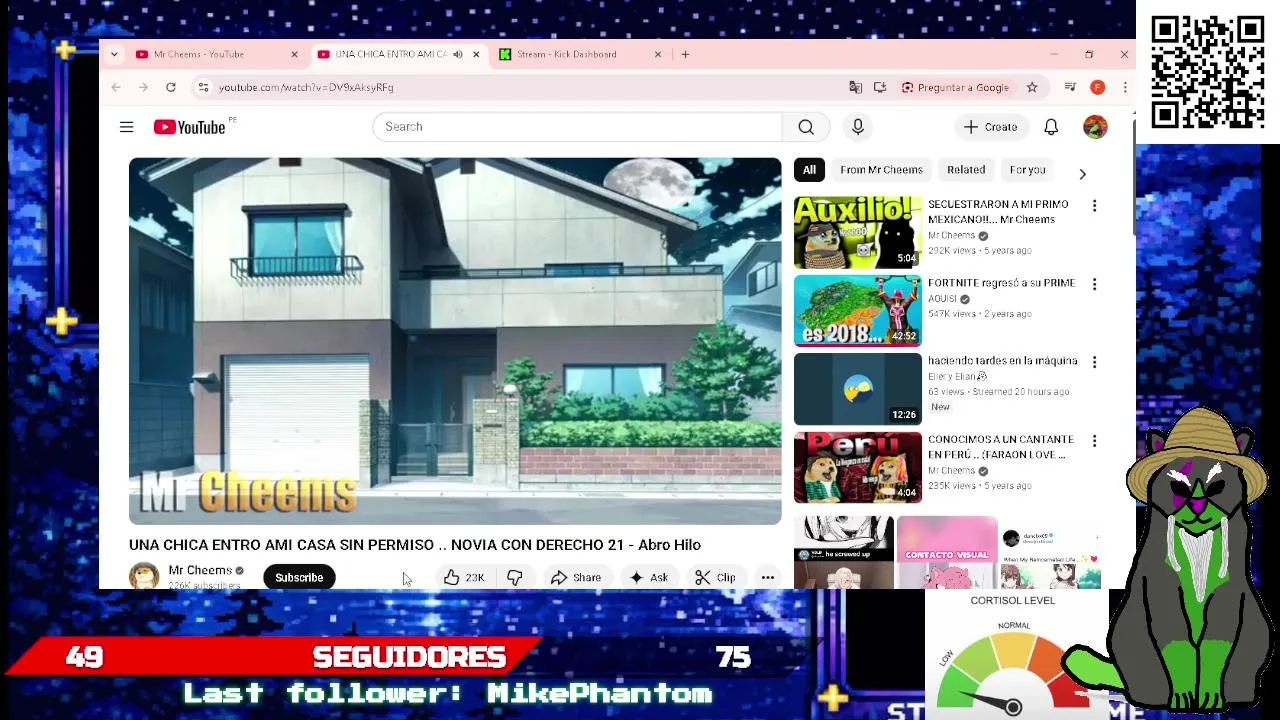Open YouTube notifications bell
1280x720 pixels.
point(1051,127)
